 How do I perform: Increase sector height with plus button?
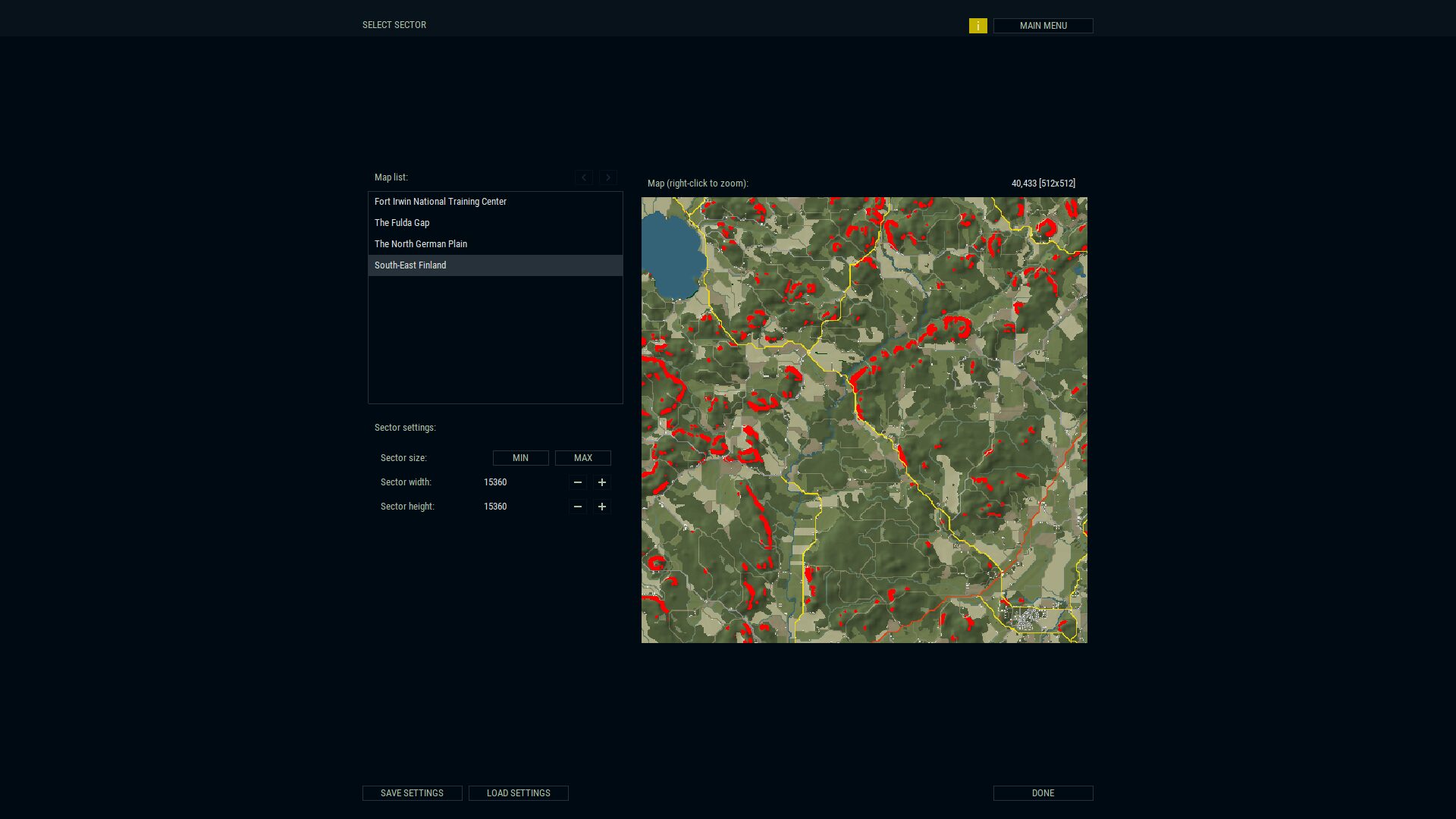pyautogui.click(x=601, y=507)
